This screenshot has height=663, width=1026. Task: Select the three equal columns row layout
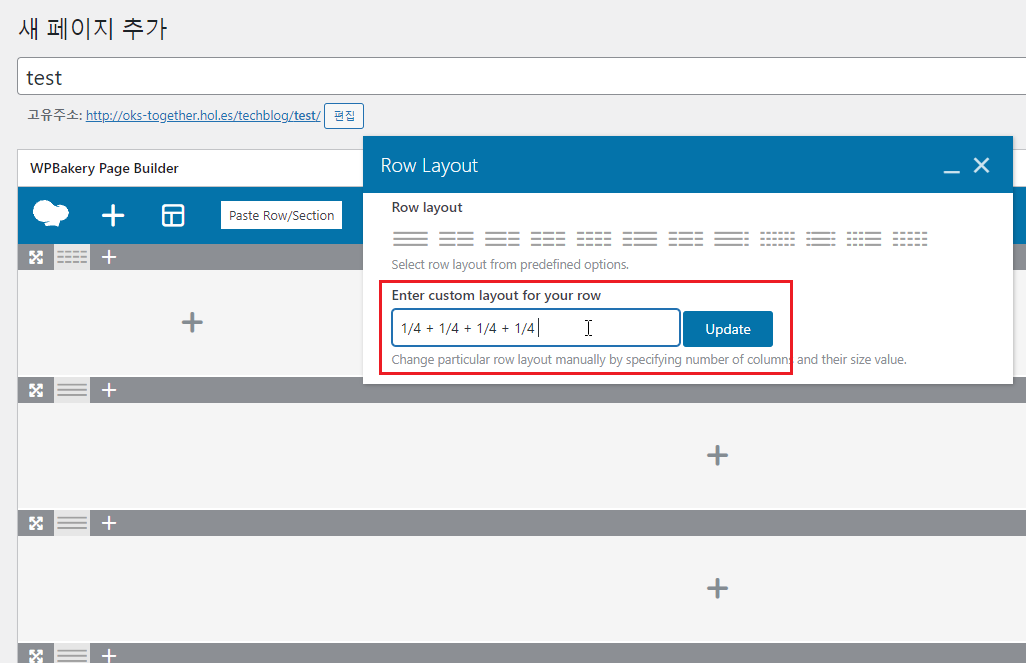click(x=548, y=239)
